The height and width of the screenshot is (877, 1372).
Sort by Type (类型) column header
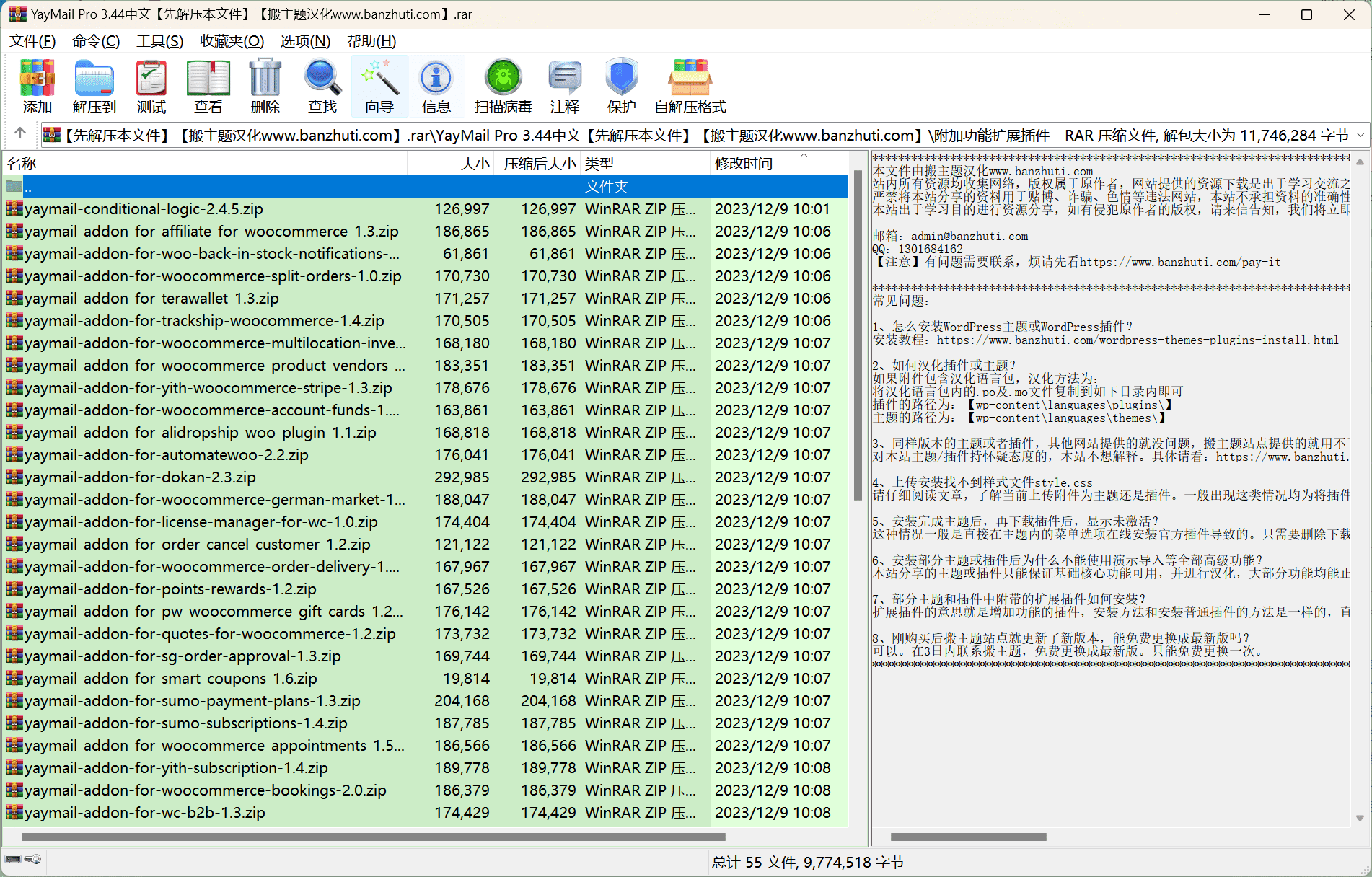(646, 164)
